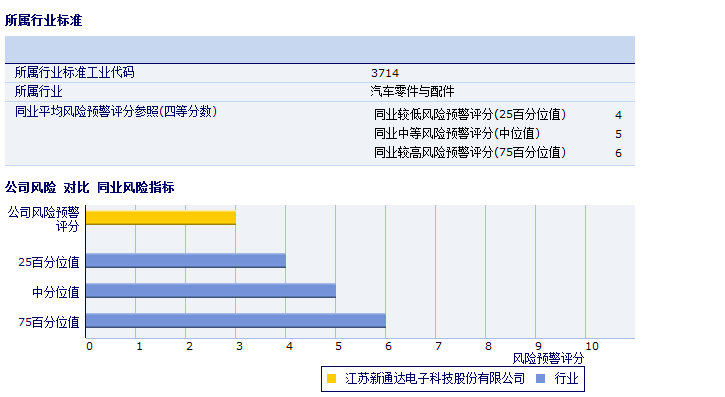This screenshot has width=725, height=397.
Task: Click the value 6 for 75百分位值 row
Action: [618, 153]
